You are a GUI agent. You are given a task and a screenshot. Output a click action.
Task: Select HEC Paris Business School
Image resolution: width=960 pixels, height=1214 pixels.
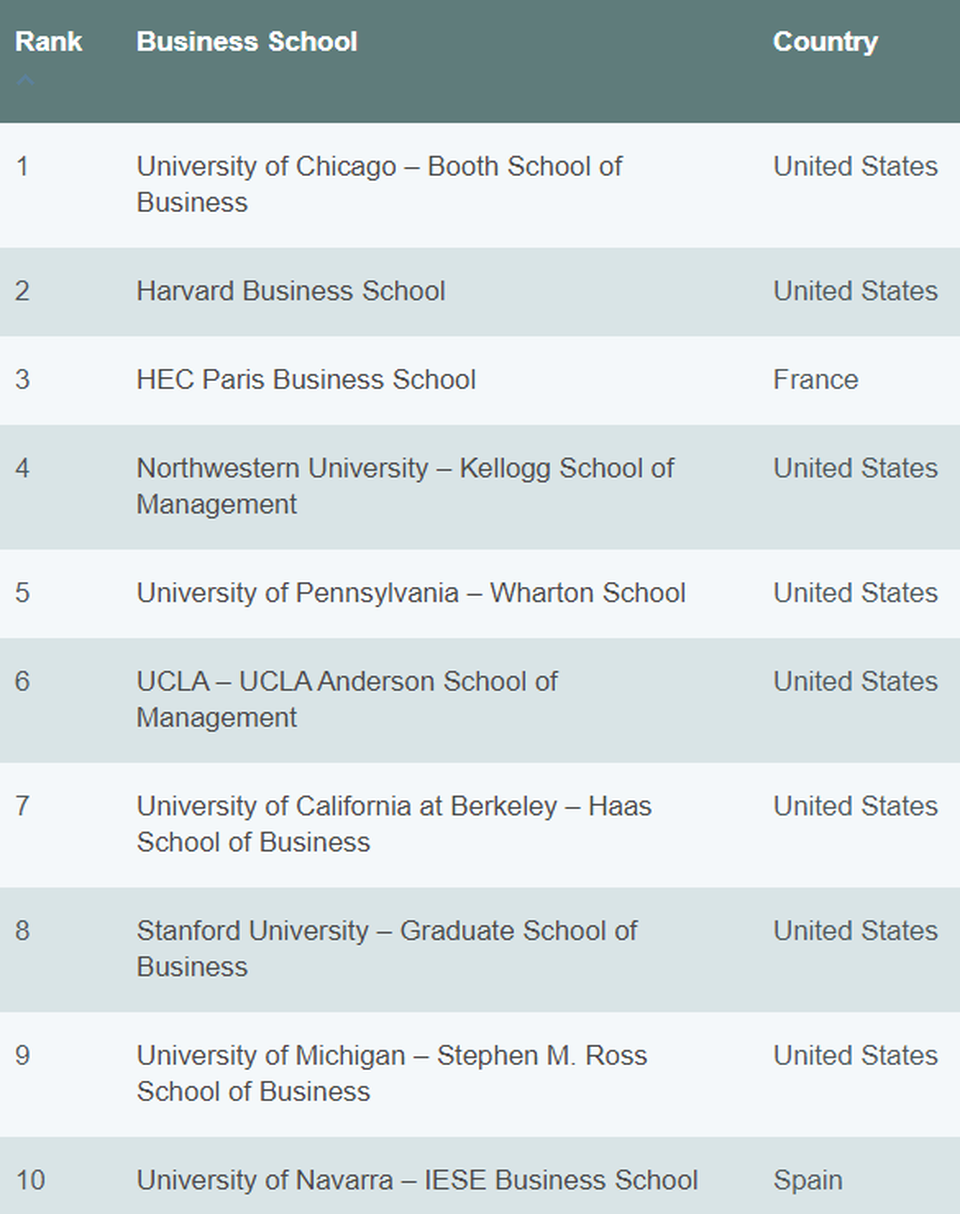(x=306, y=380)
